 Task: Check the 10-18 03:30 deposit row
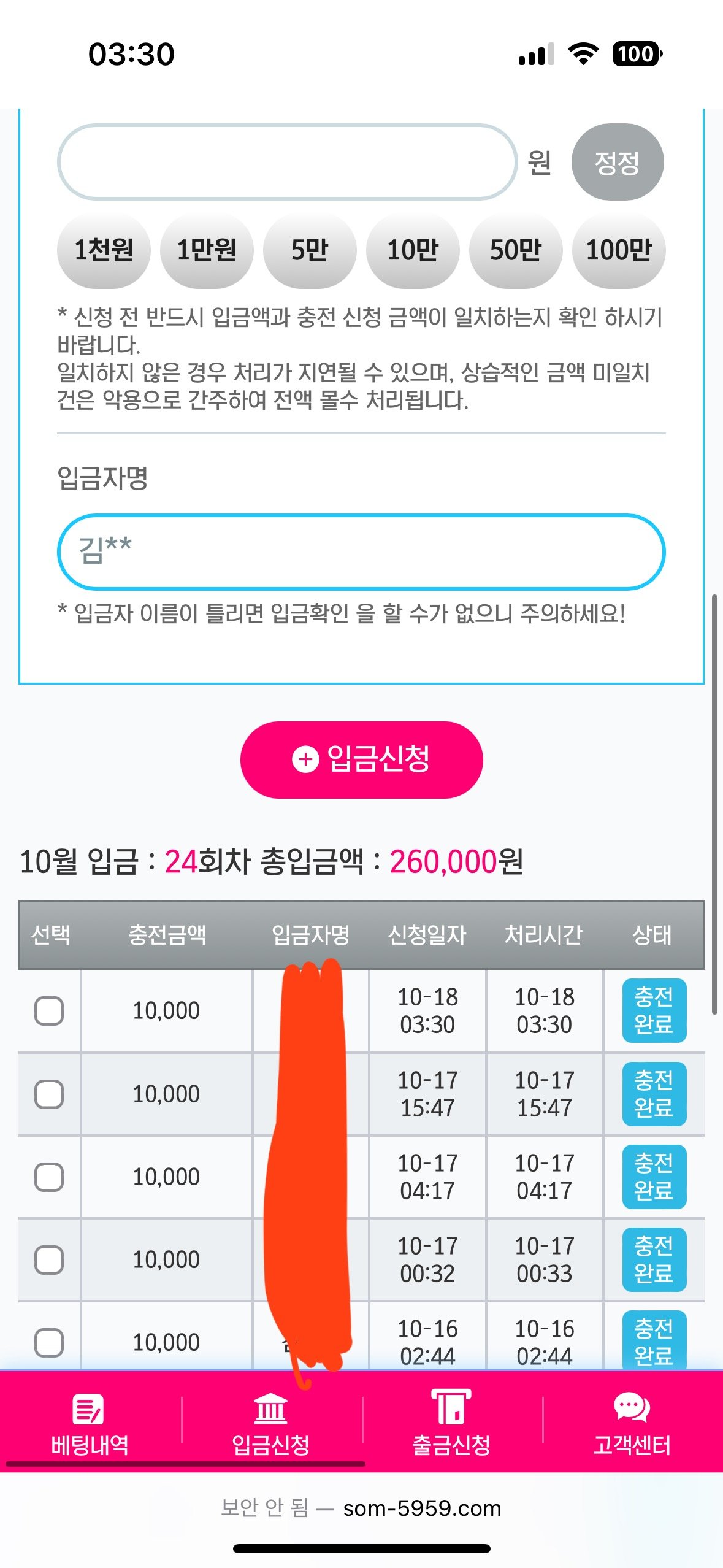[x=49, y=1011]
